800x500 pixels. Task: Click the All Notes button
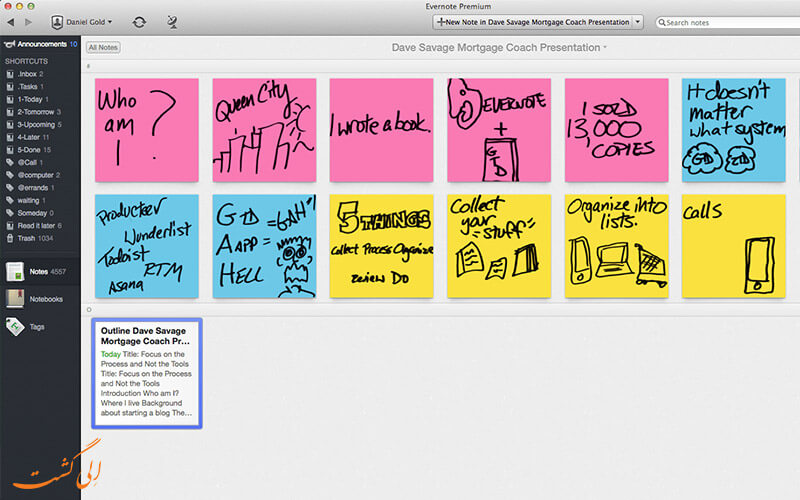coord(103,47)
